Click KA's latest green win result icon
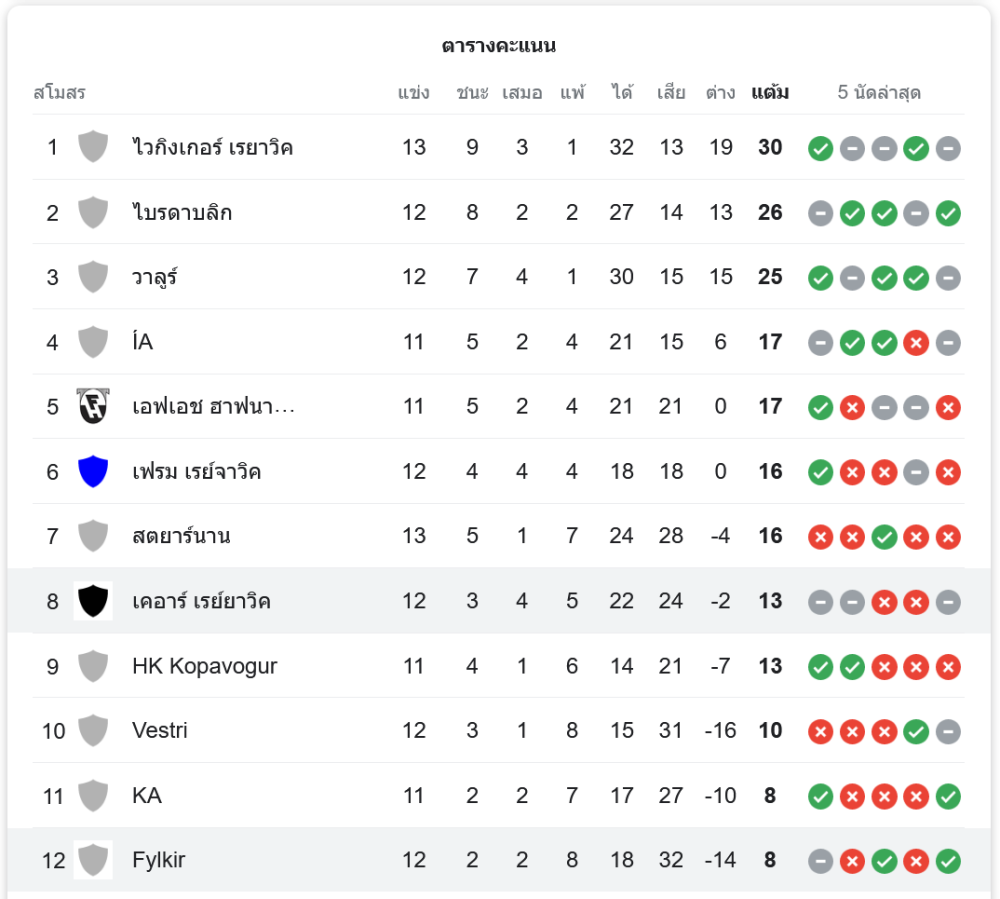The height and width of the screenshot is (899, 1000). pyautogui.click(x=948, y=796)
